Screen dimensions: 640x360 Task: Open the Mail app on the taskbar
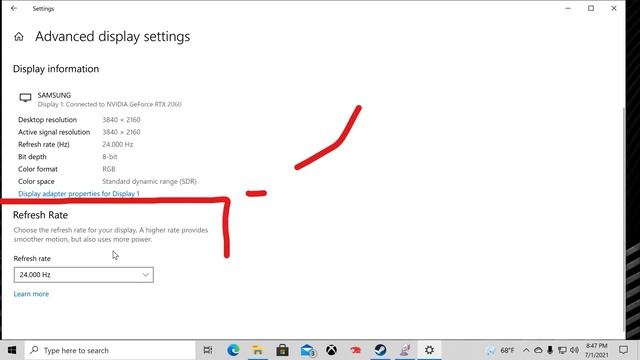307,350
